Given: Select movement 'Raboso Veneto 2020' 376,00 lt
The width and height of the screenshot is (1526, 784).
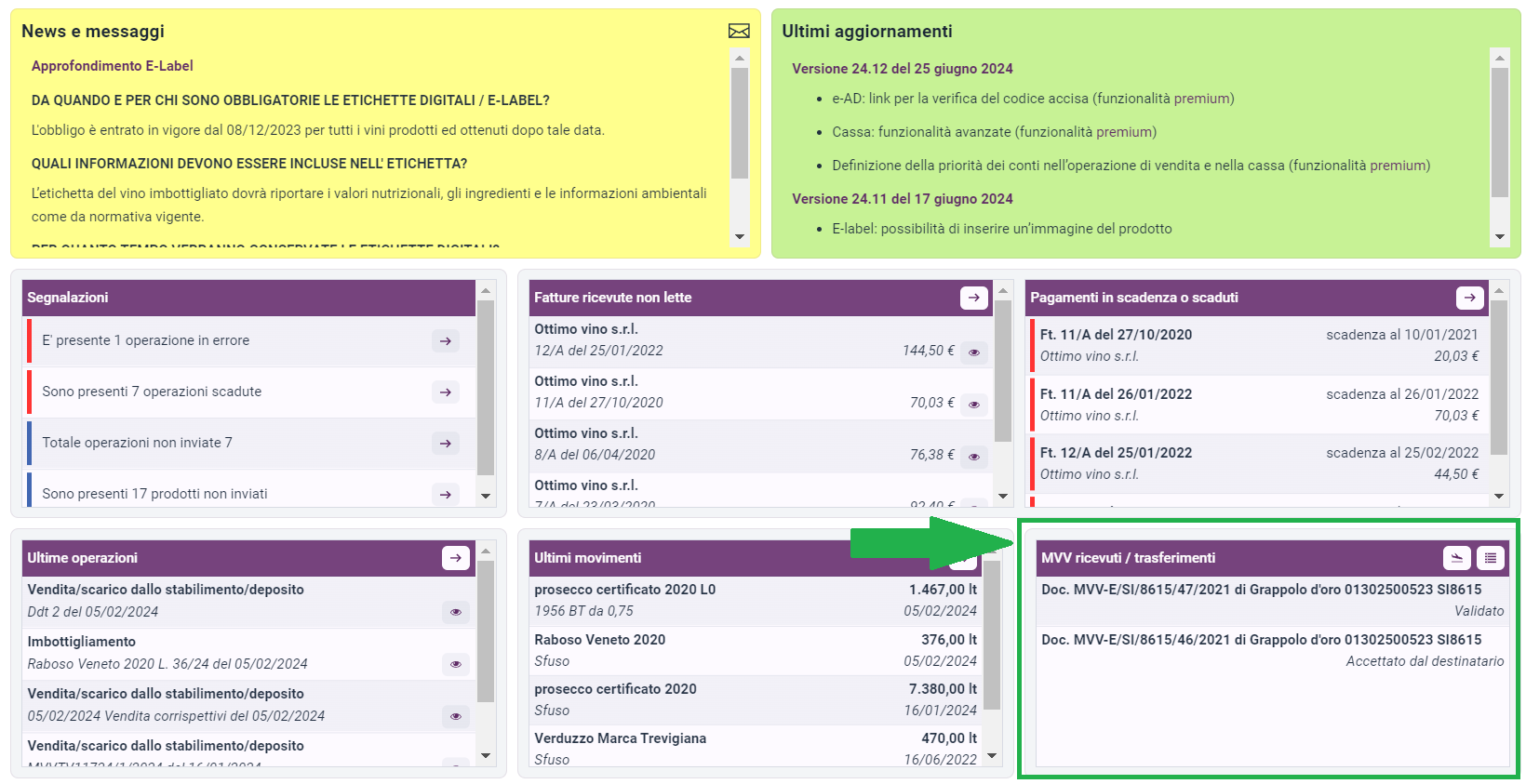Looking at the screenshot, I should [756, 651].
